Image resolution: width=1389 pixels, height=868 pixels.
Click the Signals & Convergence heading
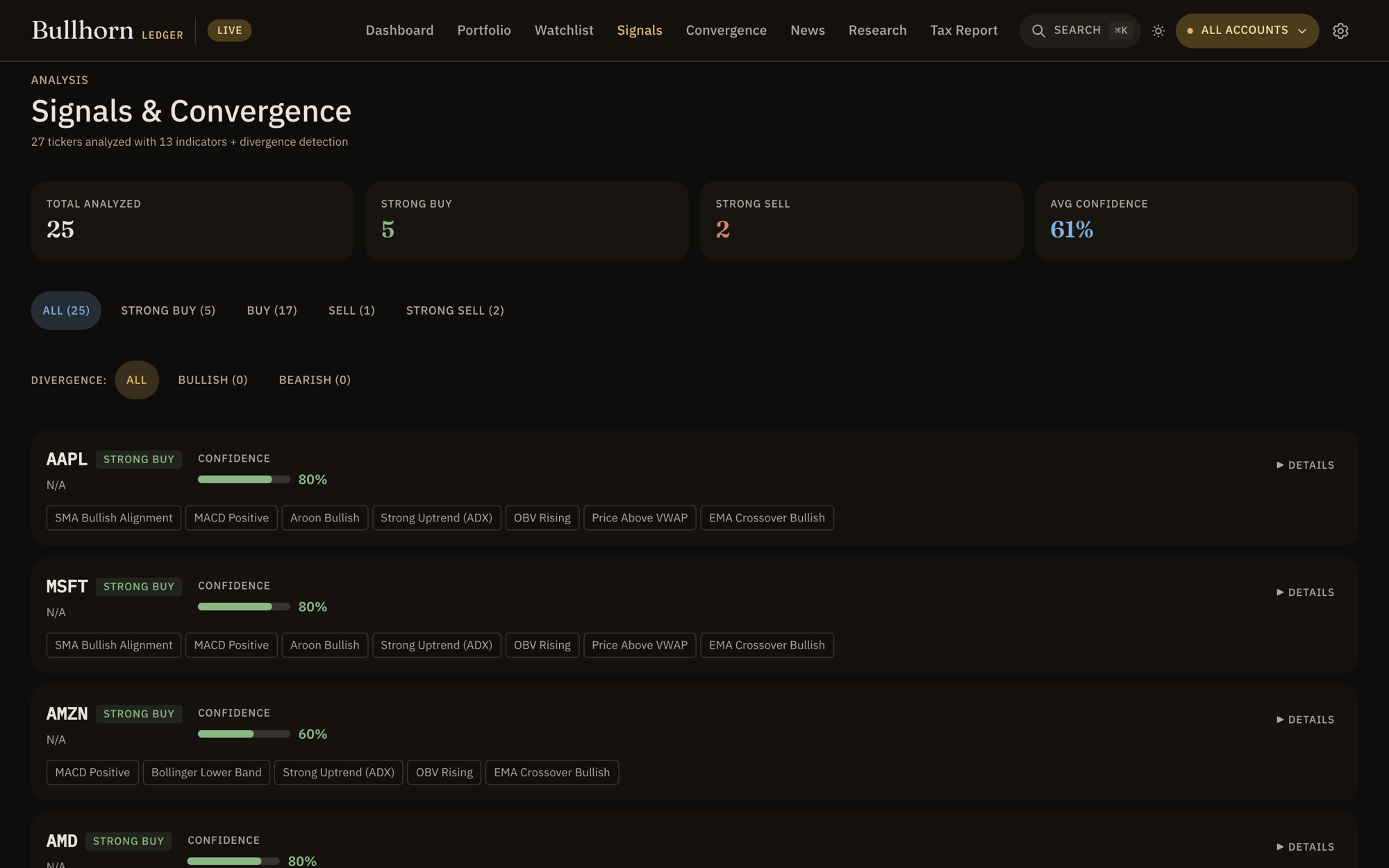191,111
